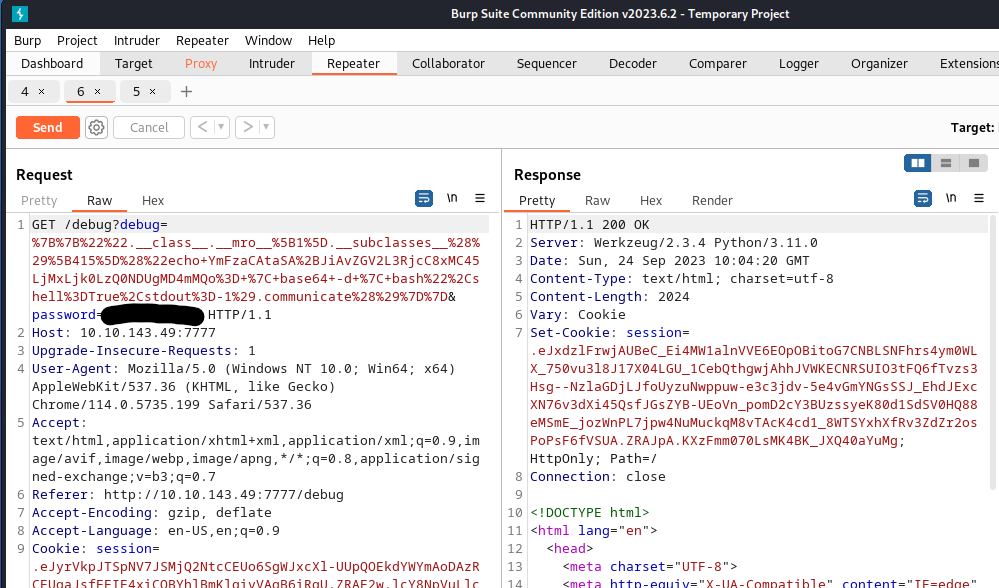
Task: Toggle word wrap in Request panel
Action: (424, 198)
